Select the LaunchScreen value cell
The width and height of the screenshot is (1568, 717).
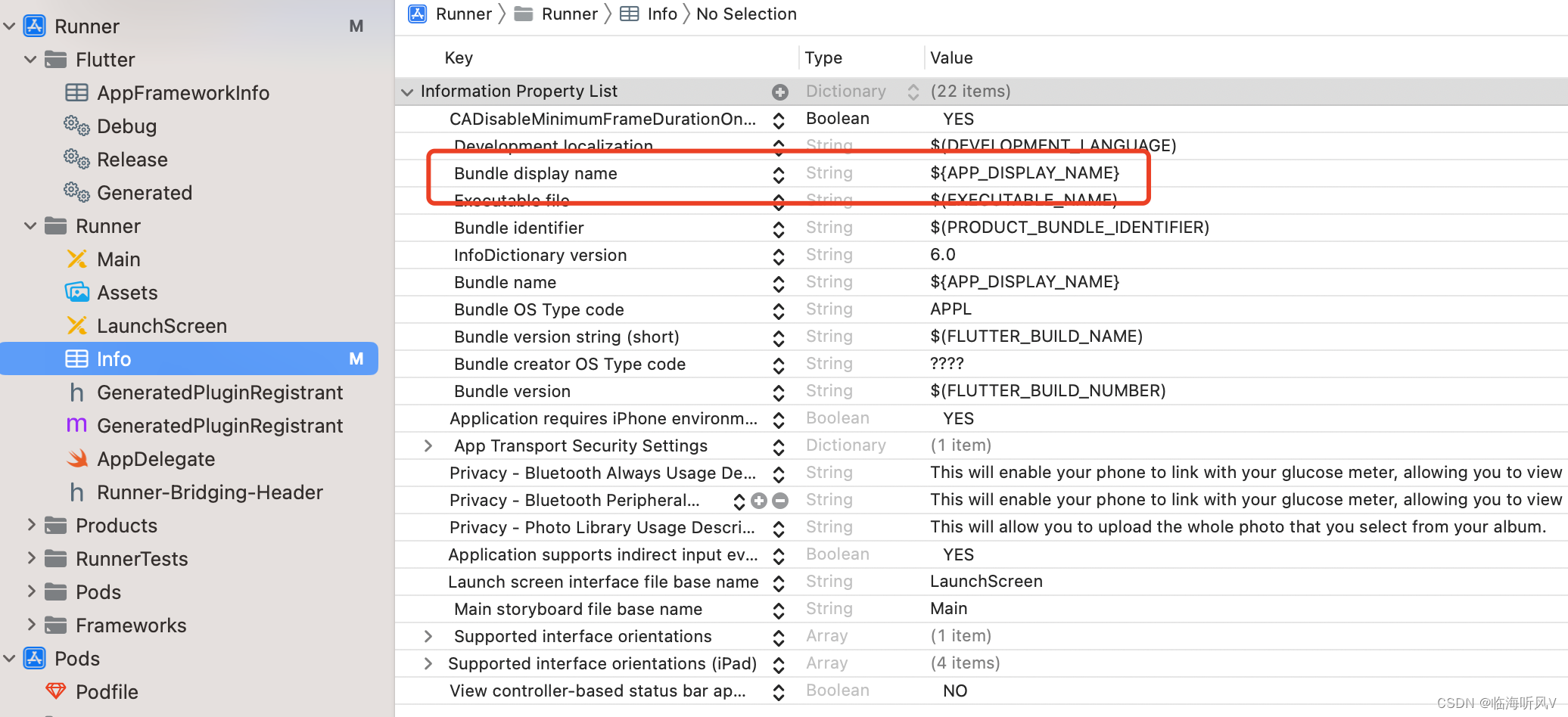click(986, 582)
